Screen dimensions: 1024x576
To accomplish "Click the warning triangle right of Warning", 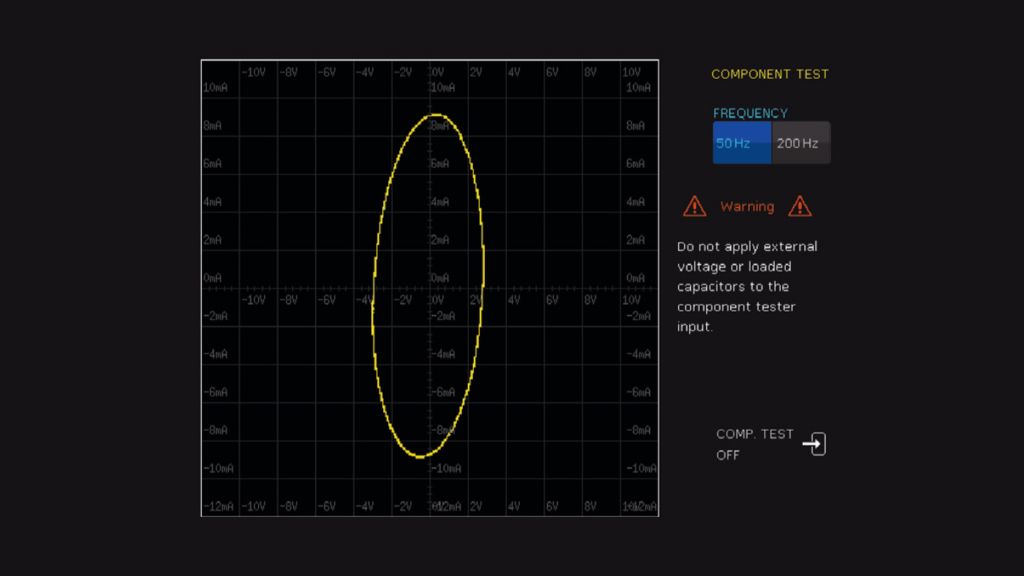I will (799, 207).
